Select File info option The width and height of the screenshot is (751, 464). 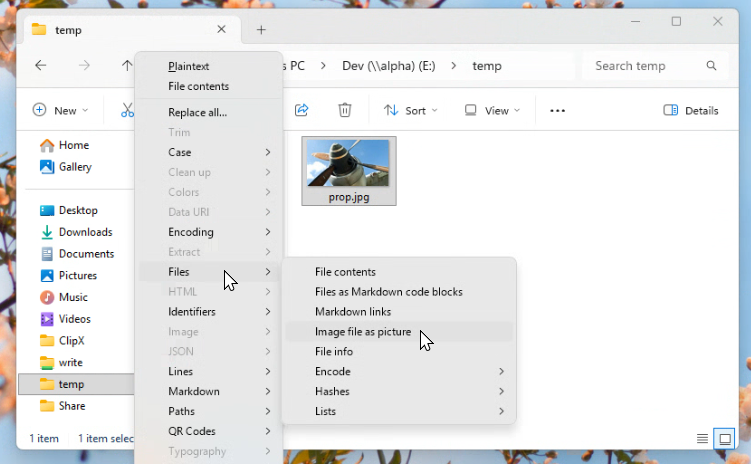tap(399, 352)
